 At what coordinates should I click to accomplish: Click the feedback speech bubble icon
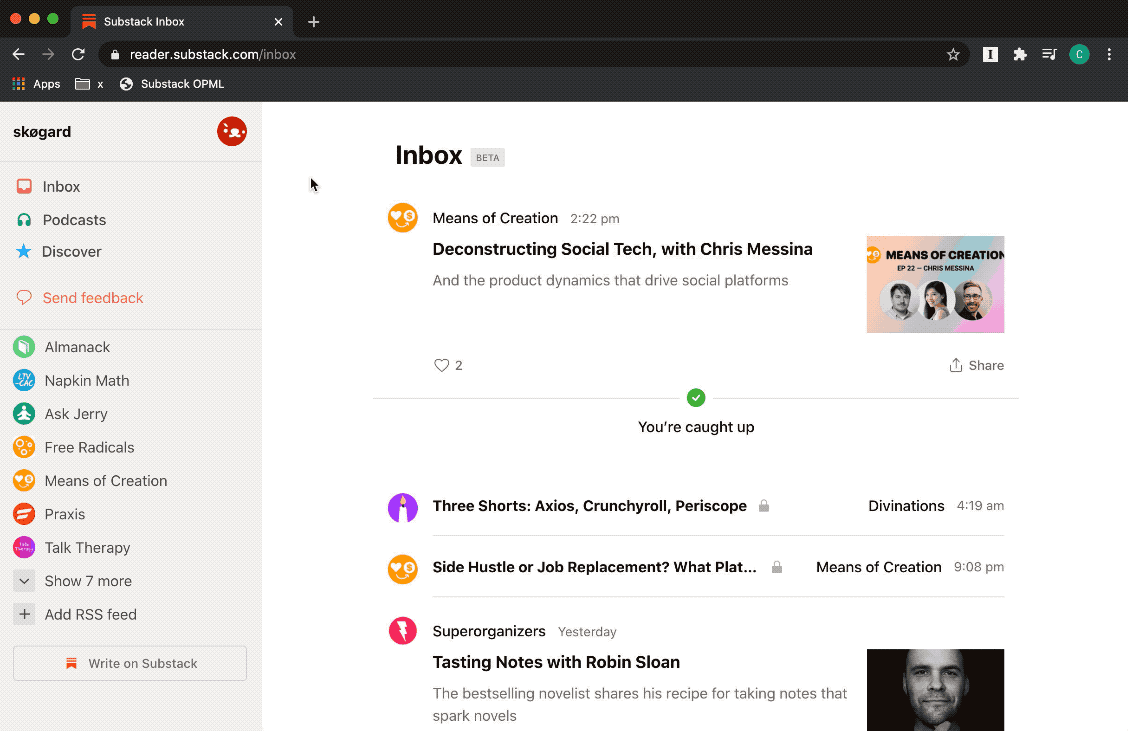tap(24, 298)
